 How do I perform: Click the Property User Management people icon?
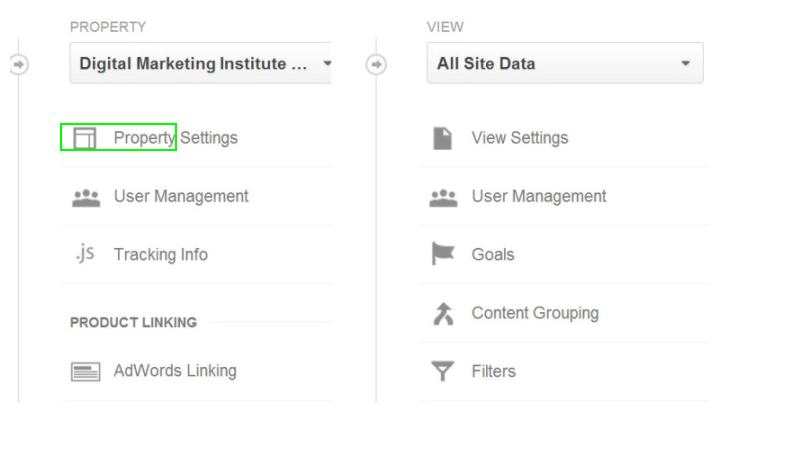click(x=86, y=198)
